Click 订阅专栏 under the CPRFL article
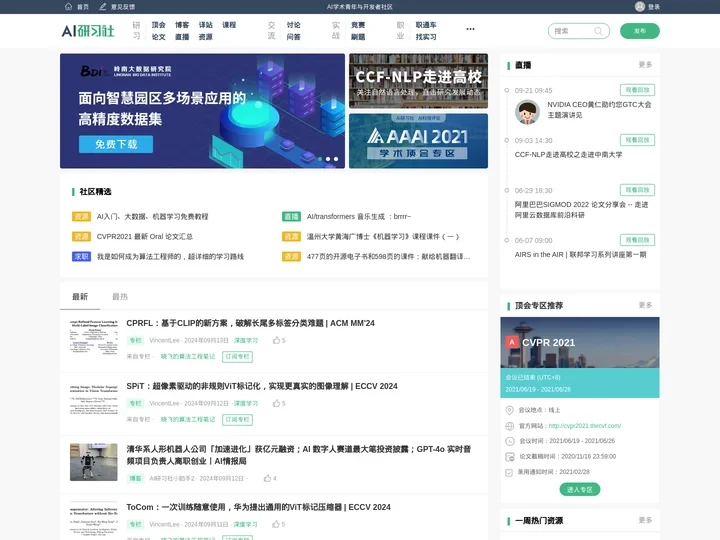Image resolution: width=720 pixels, height=540 pixels. pyautogui.click(x=237, y=357)
